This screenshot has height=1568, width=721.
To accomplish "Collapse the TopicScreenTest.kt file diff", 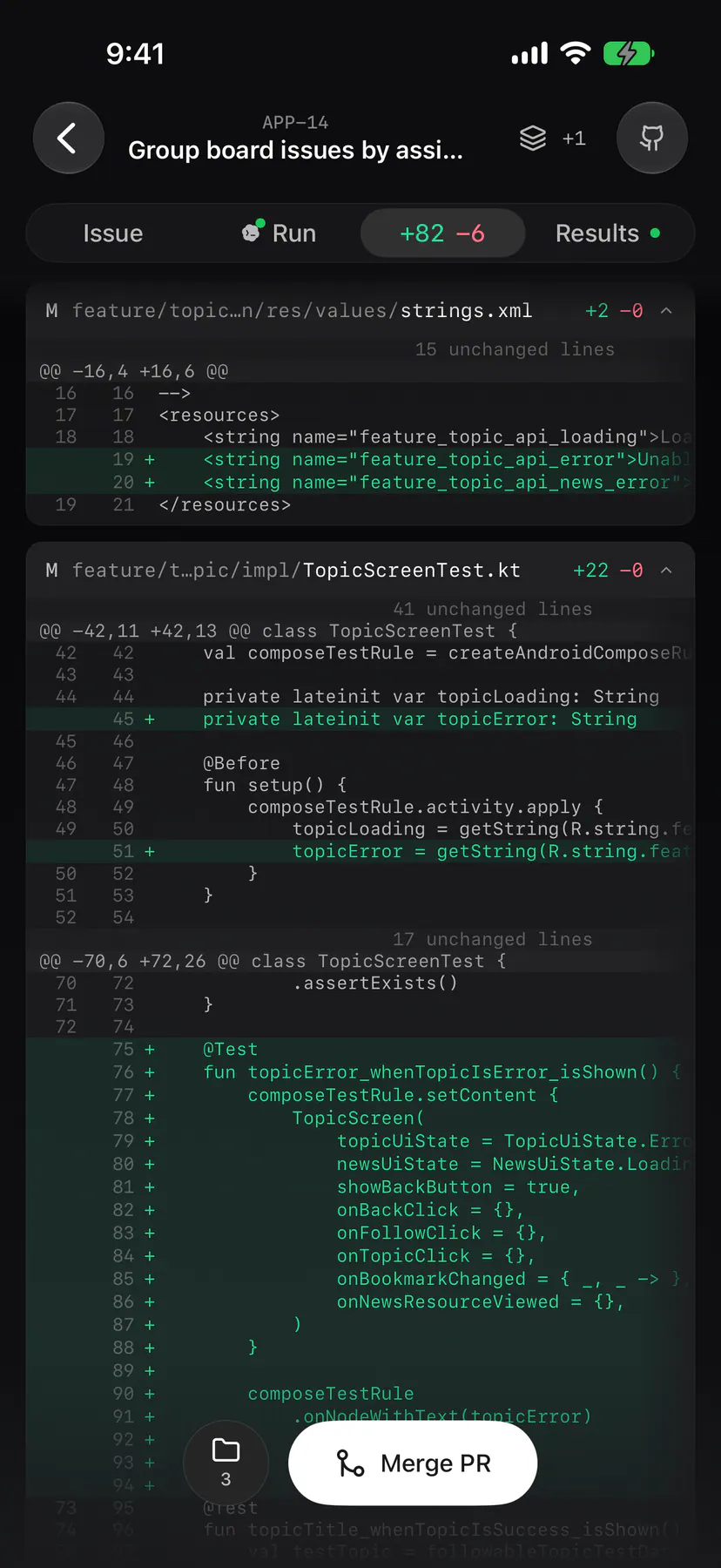I will pos(666,571).
